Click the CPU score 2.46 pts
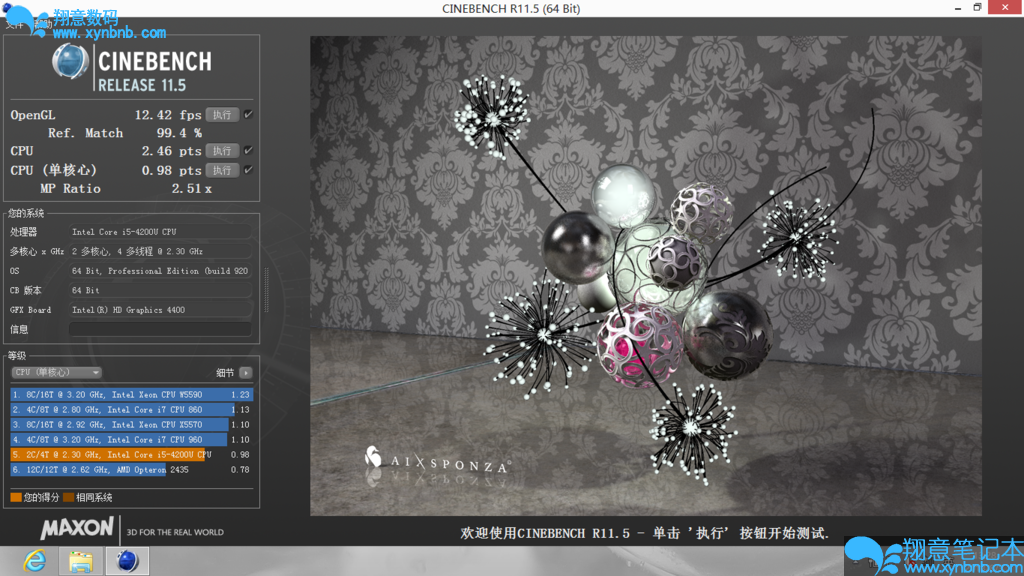 (171, 151)
